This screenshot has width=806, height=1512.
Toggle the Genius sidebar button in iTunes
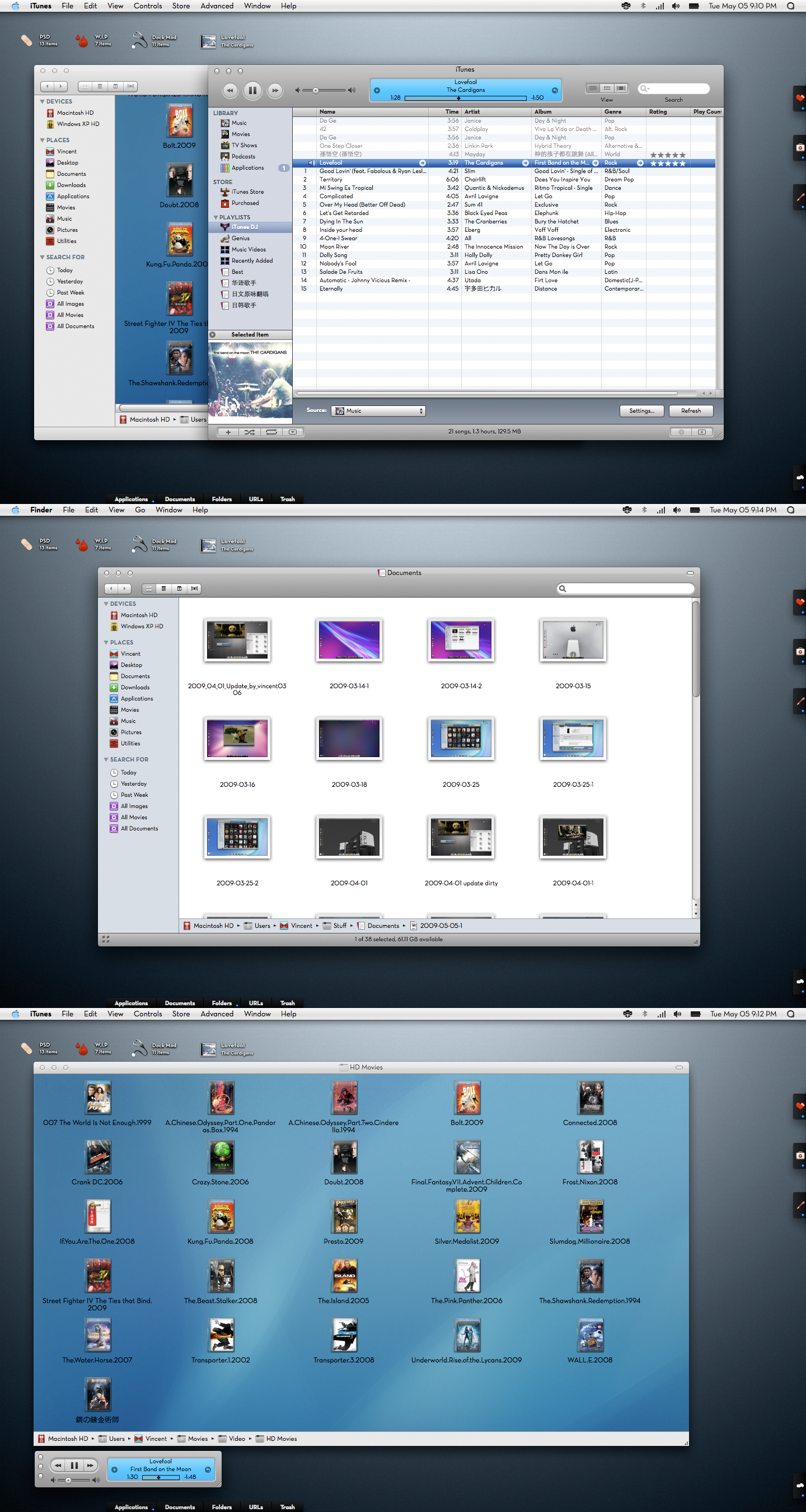[x=702, y=432]
